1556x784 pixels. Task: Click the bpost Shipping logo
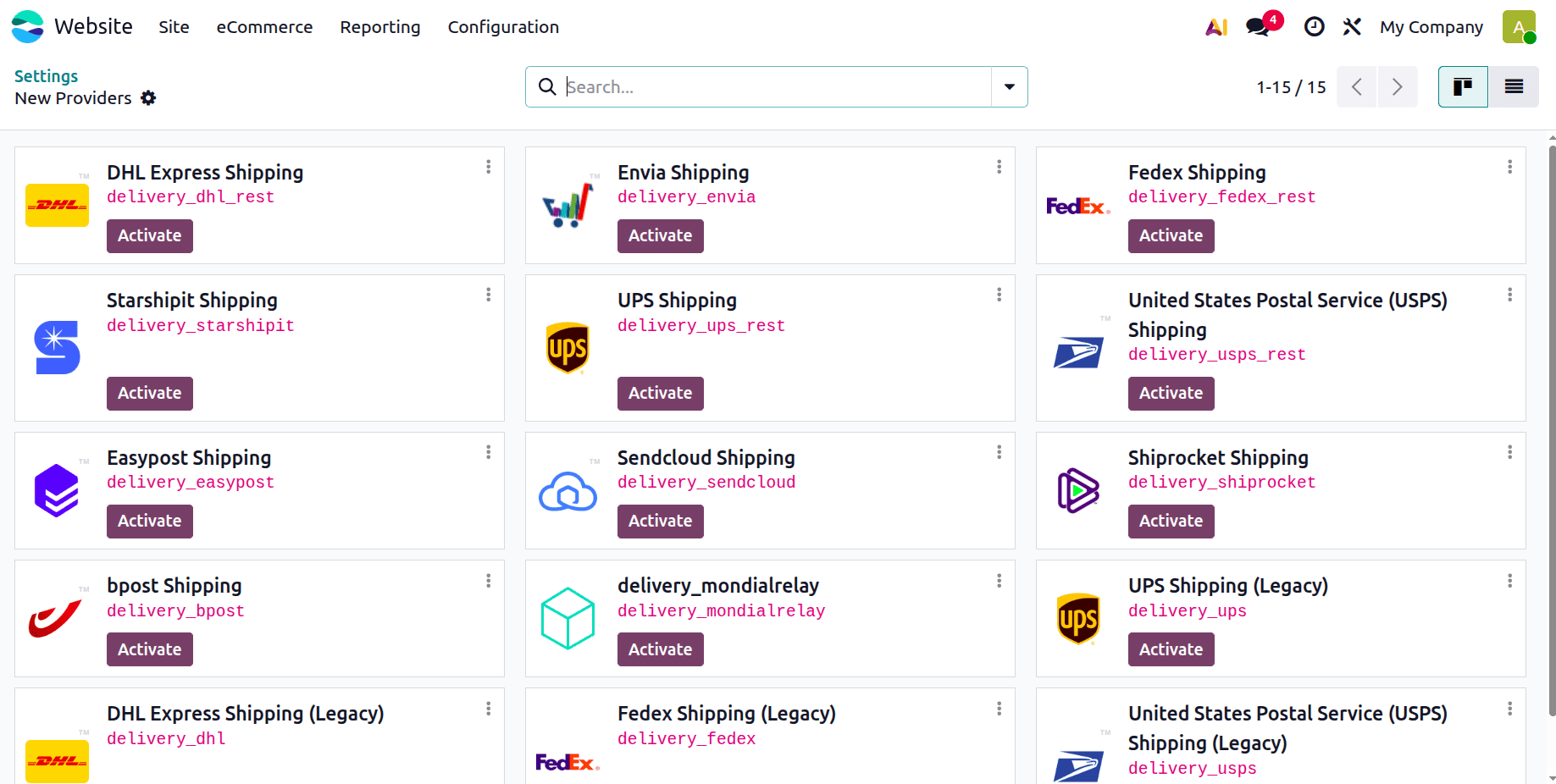click(x=55, y=618)
